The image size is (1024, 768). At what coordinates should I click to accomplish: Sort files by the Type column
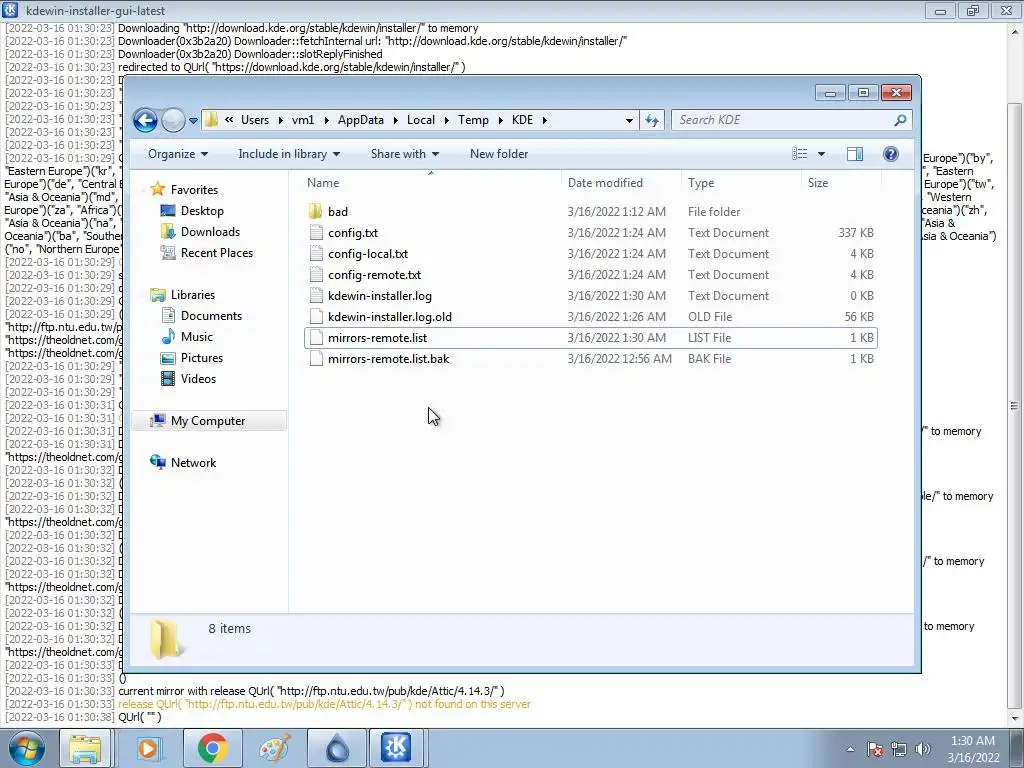(x=741, y=183)
